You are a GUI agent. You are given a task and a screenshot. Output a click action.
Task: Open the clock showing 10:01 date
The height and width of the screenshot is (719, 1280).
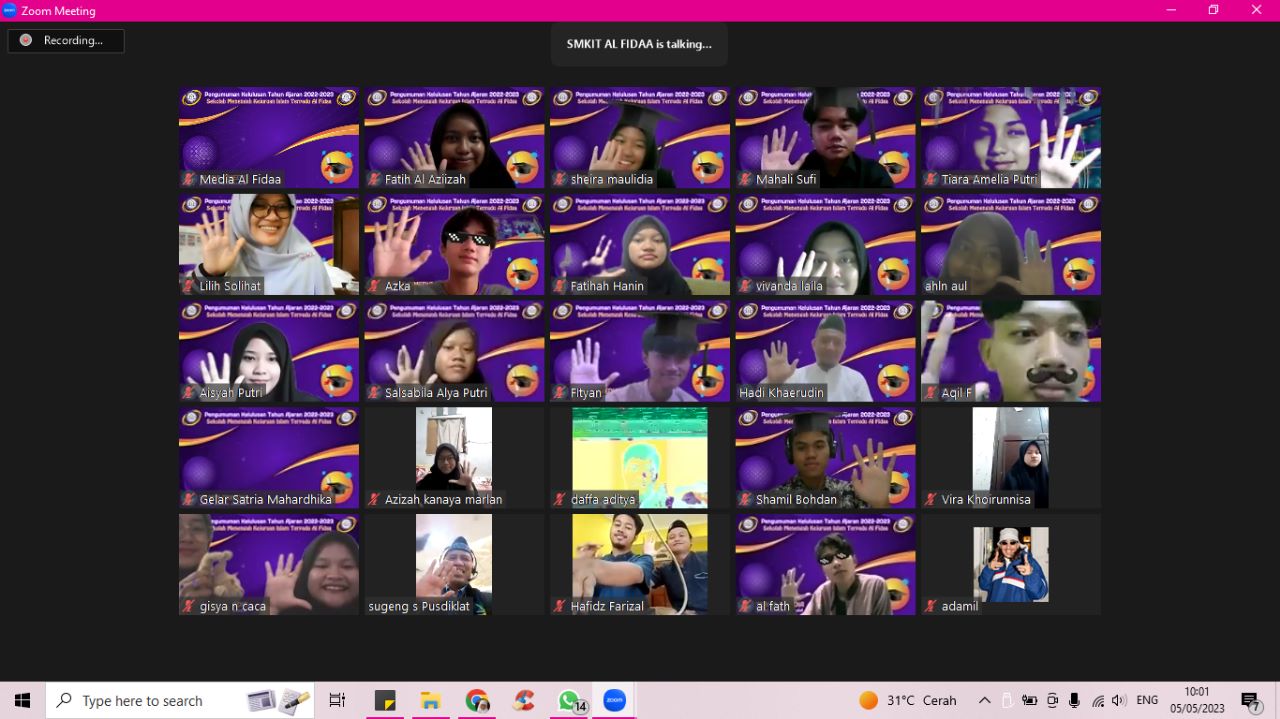tap(1197, 700)
